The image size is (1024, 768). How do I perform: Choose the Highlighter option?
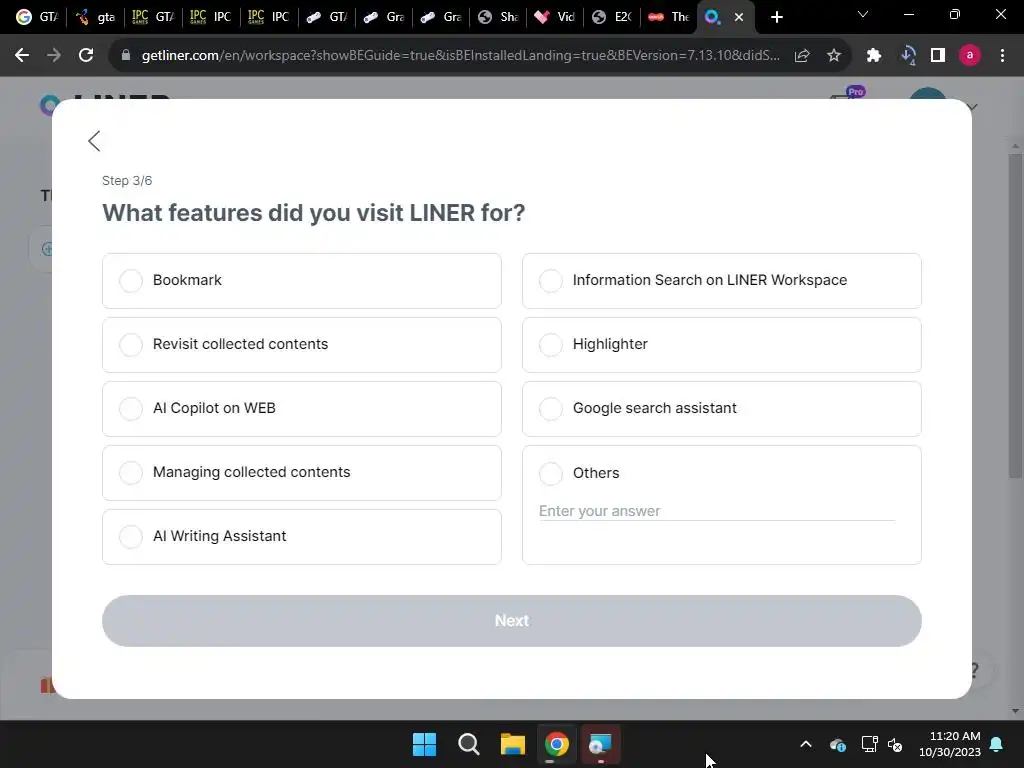pyautogui.click(x=722, y=345)
